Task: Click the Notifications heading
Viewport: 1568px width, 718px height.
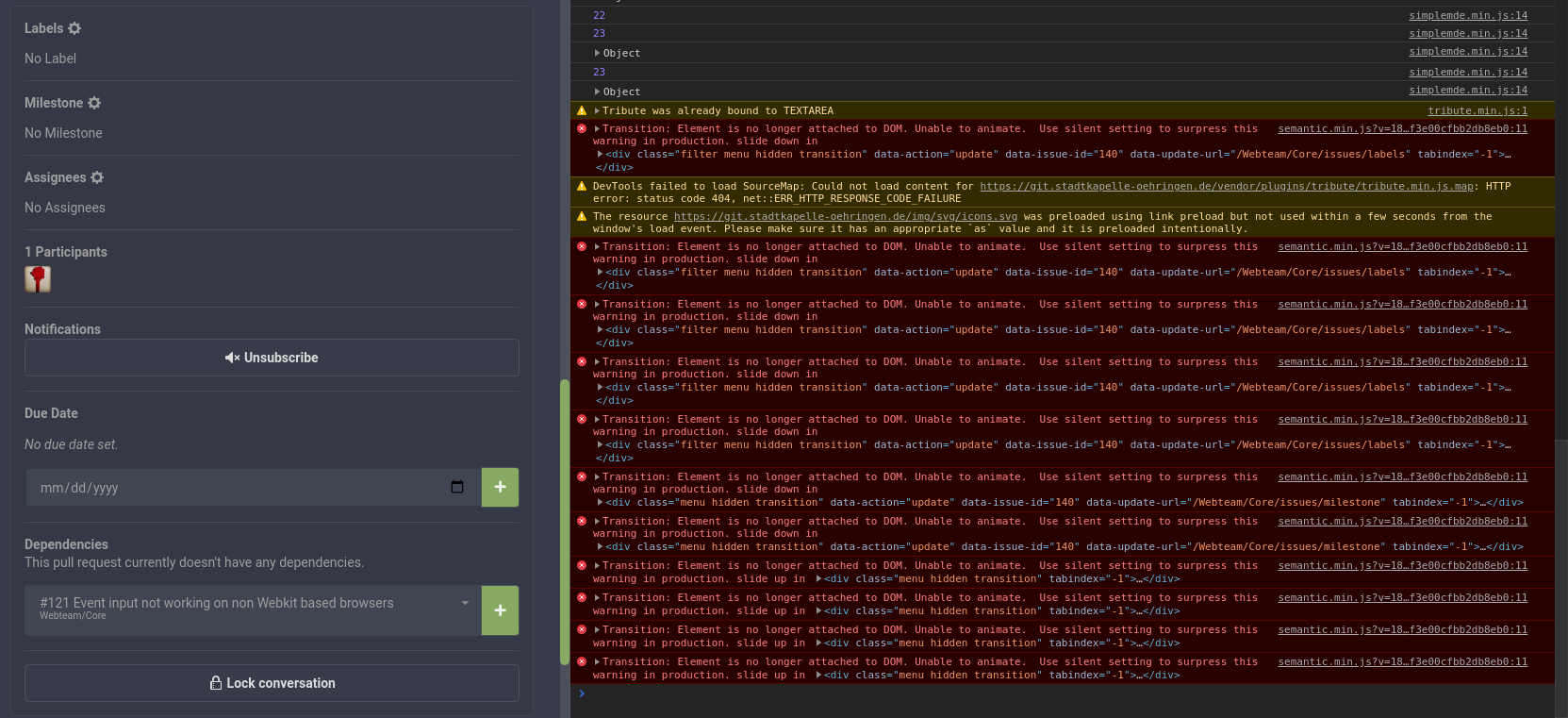Action: tap(62, 329)
